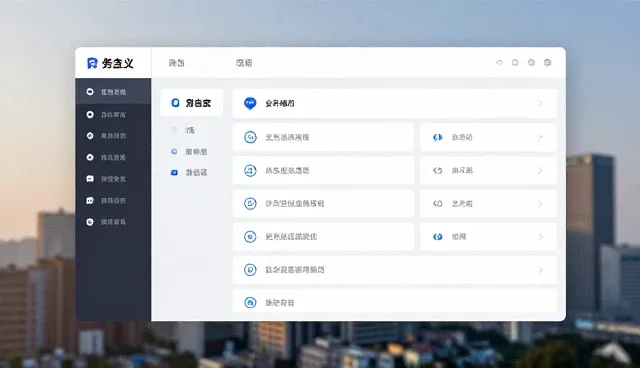Click gray link icon on third-row right card

coord(438,171)
